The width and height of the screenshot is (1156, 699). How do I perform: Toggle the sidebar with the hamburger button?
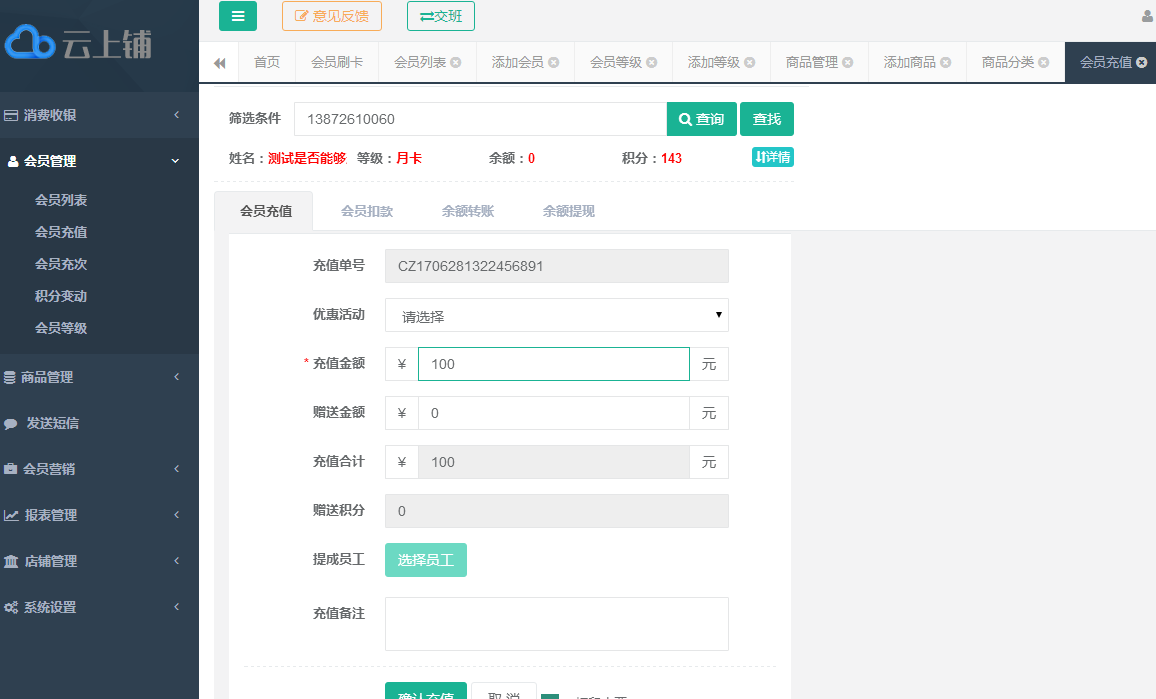coord(238,16)
